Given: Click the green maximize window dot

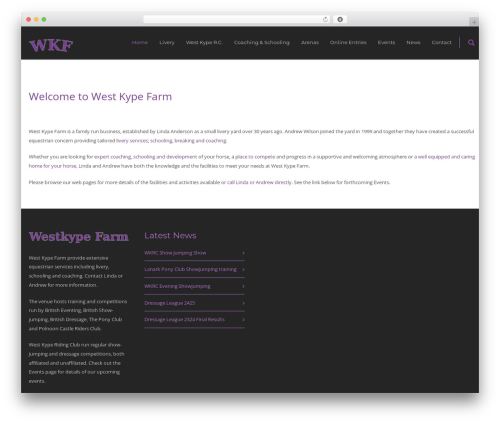Looking at the screenshot, I should [44, 19].
